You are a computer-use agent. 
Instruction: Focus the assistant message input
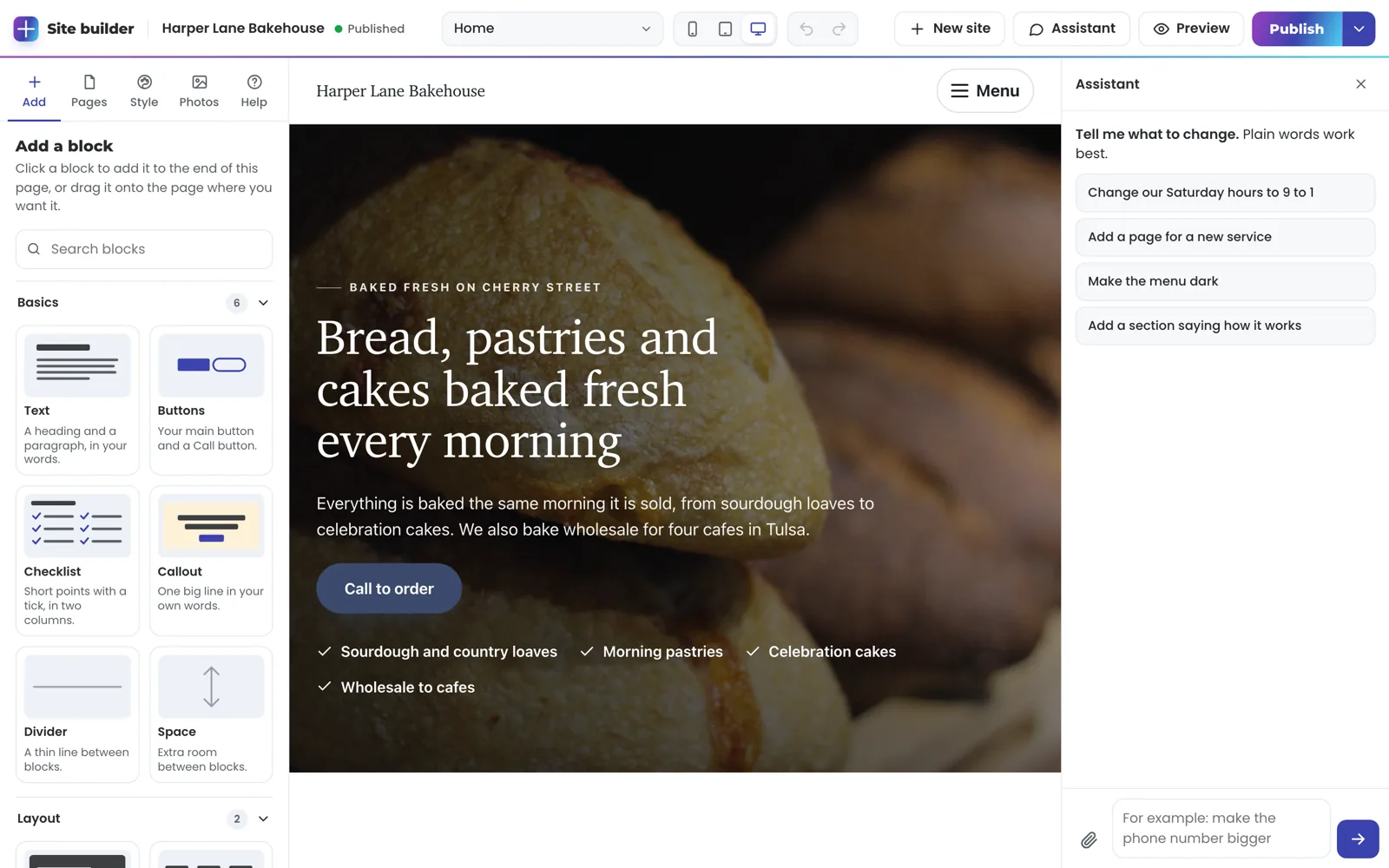[x=1221, y=828]
